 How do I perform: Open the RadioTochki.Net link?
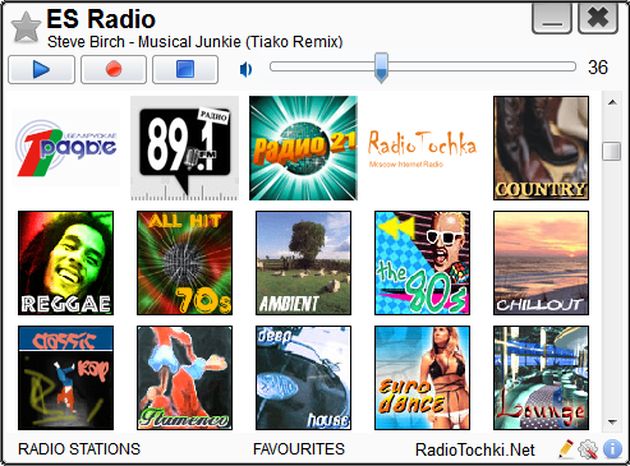475,450
